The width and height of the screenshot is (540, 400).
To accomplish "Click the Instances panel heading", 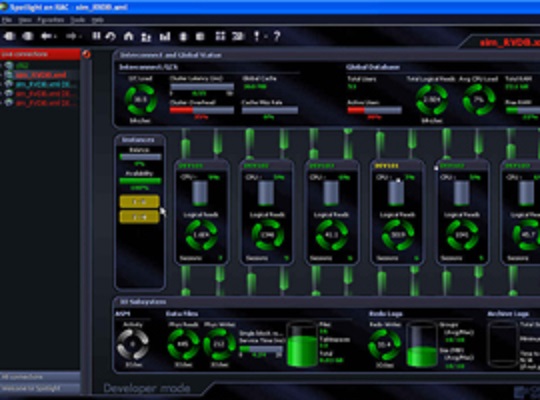I will point(138,140).
